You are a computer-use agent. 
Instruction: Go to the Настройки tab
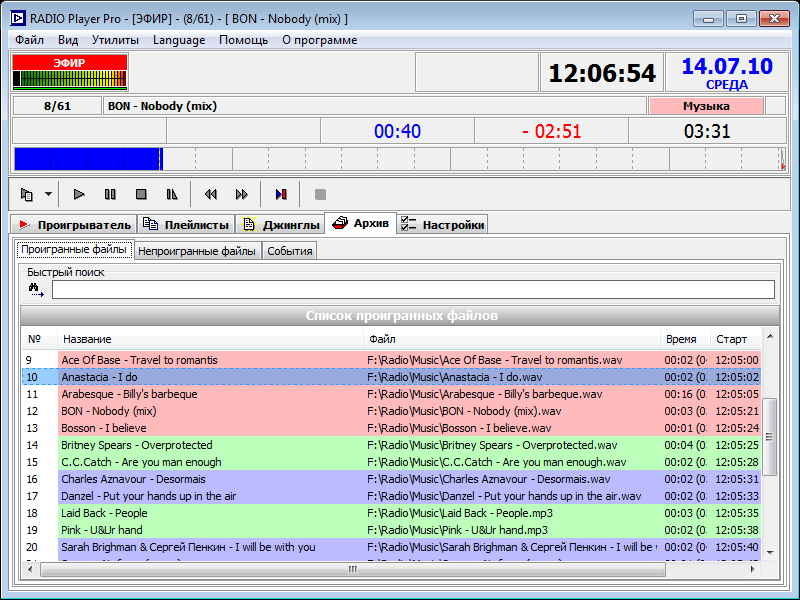tap(443, 224)
